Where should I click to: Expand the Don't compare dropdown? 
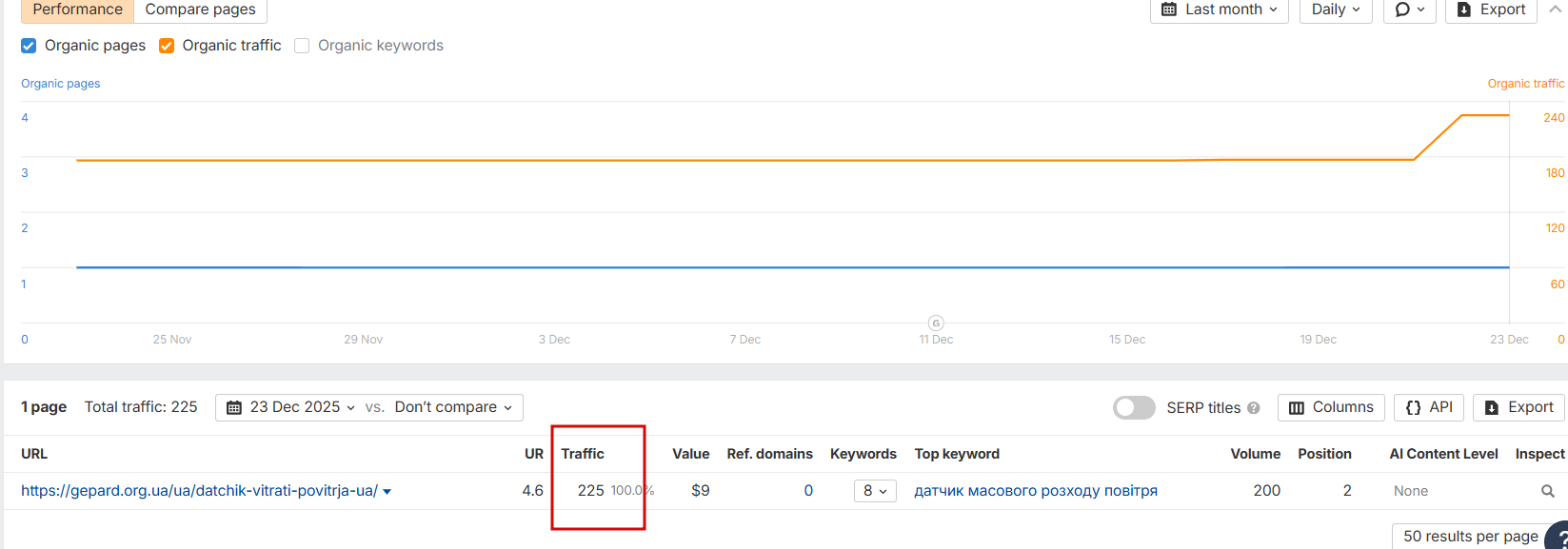[x=453, y=407]
